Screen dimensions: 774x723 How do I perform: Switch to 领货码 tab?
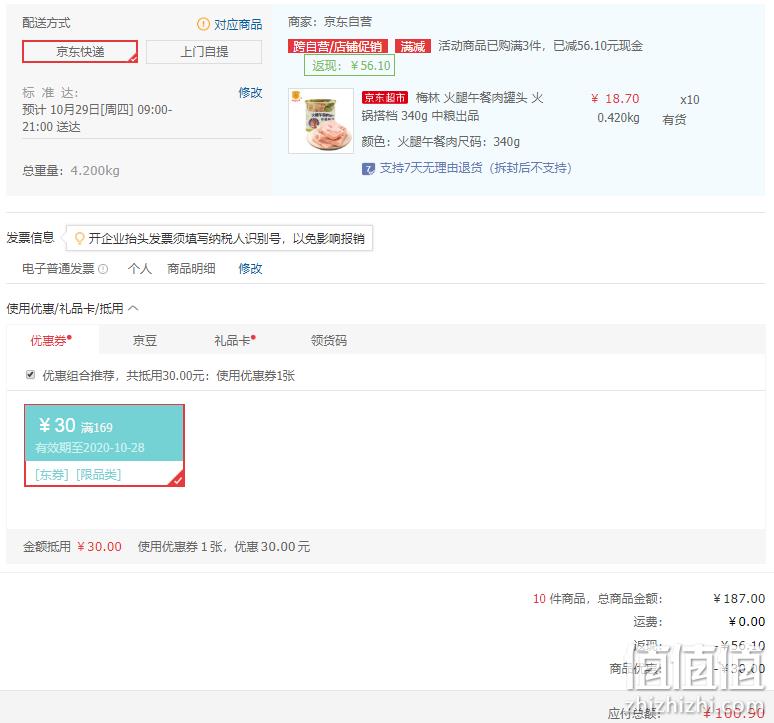pyautogui.click(x=329, y=341)
